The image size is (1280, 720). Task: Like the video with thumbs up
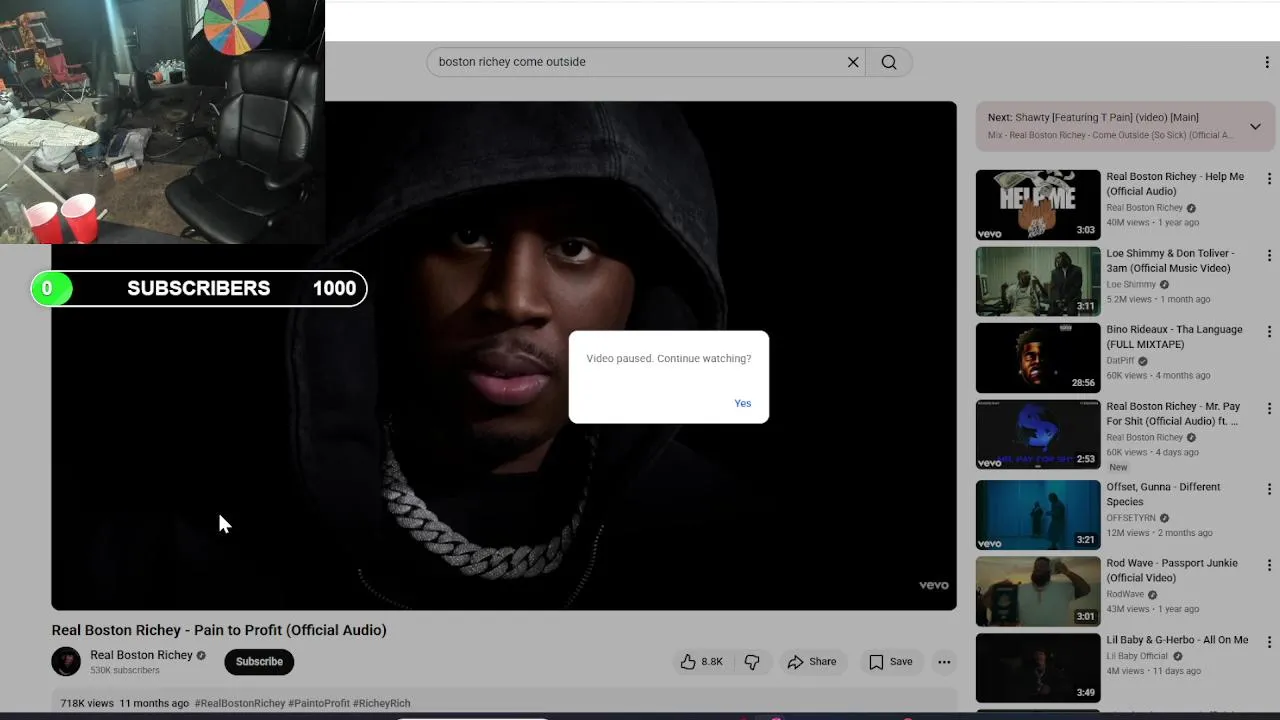pyautogui.click(x=701, y=662)
